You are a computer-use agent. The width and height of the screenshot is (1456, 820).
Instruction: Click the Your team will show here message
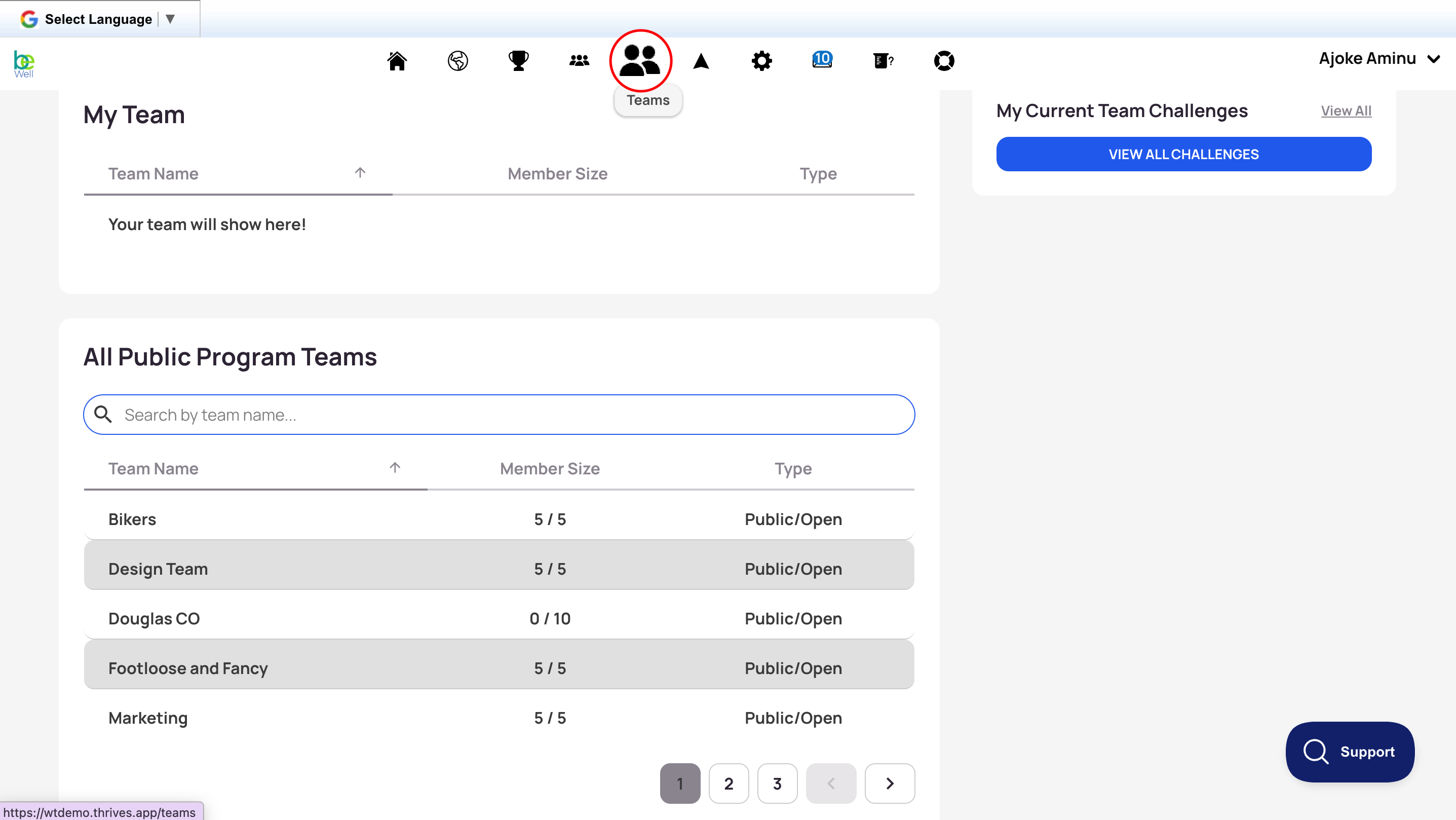pos(207,225)
